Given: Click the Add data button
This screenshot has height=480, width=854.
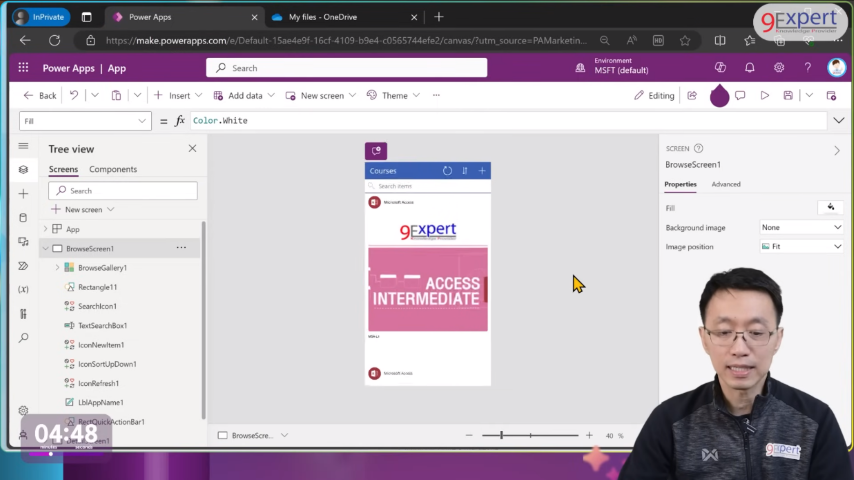Looking at the screenshot, I should (239, 96).
